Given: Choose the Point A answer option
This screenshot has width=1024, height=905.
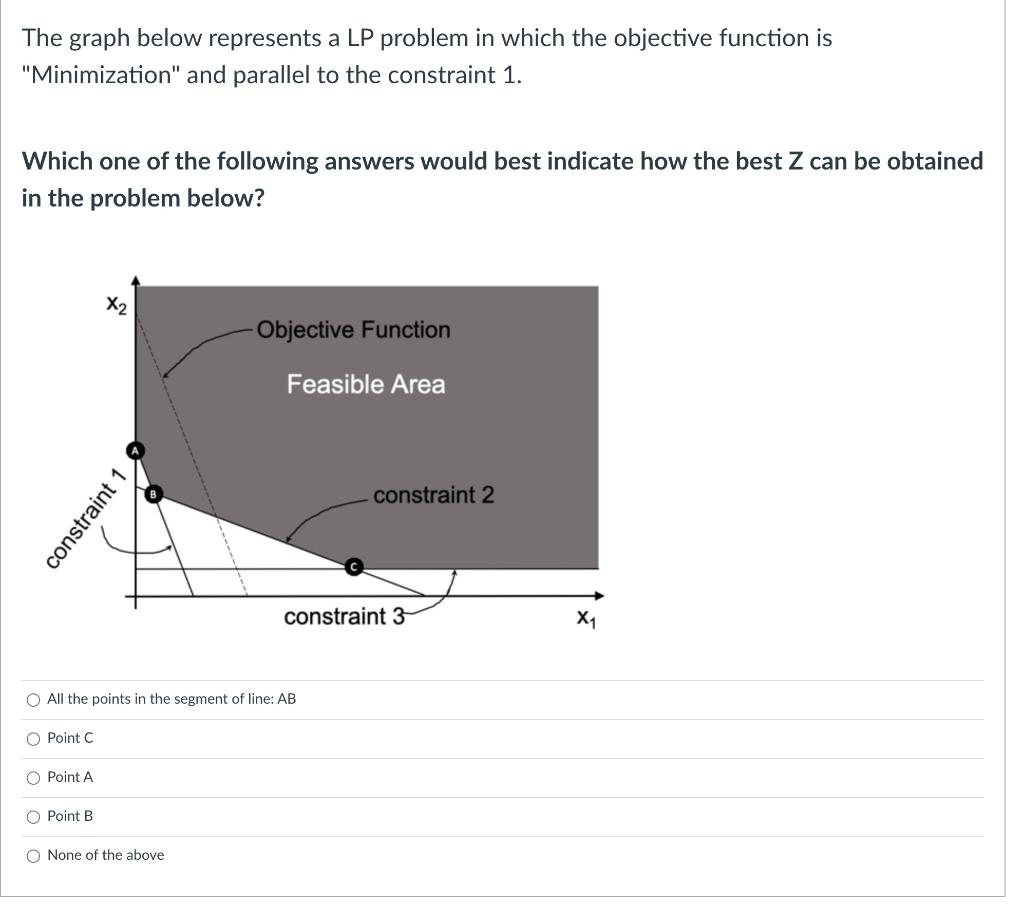Looking at the screenshot, I should (33, 777).
